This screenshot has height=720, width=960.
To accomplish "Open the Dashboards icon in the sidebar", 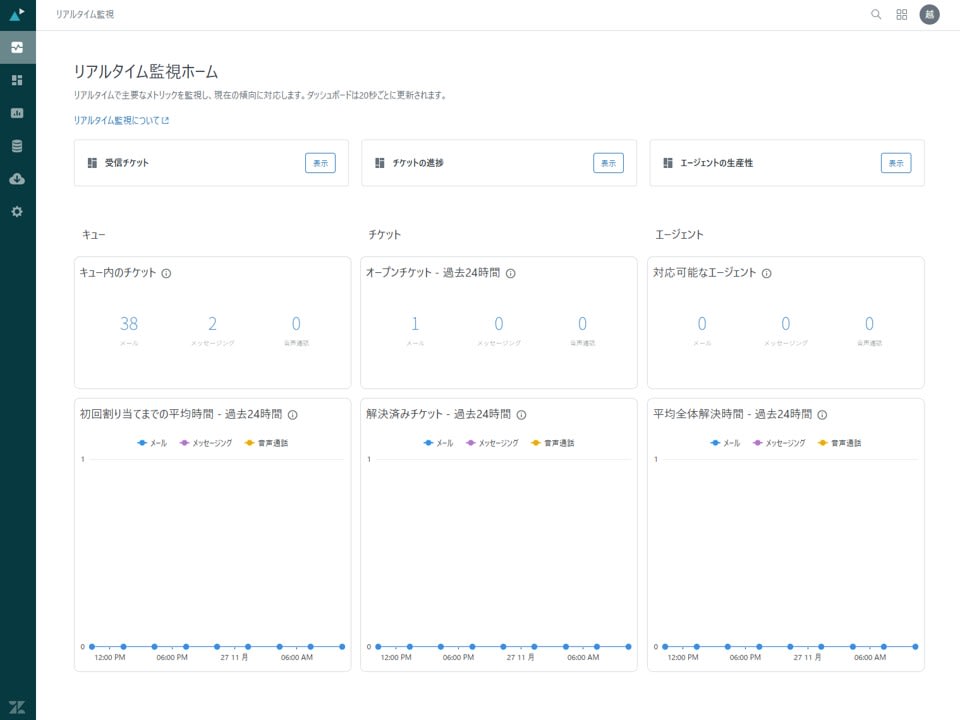I will [x=17, y=80].
